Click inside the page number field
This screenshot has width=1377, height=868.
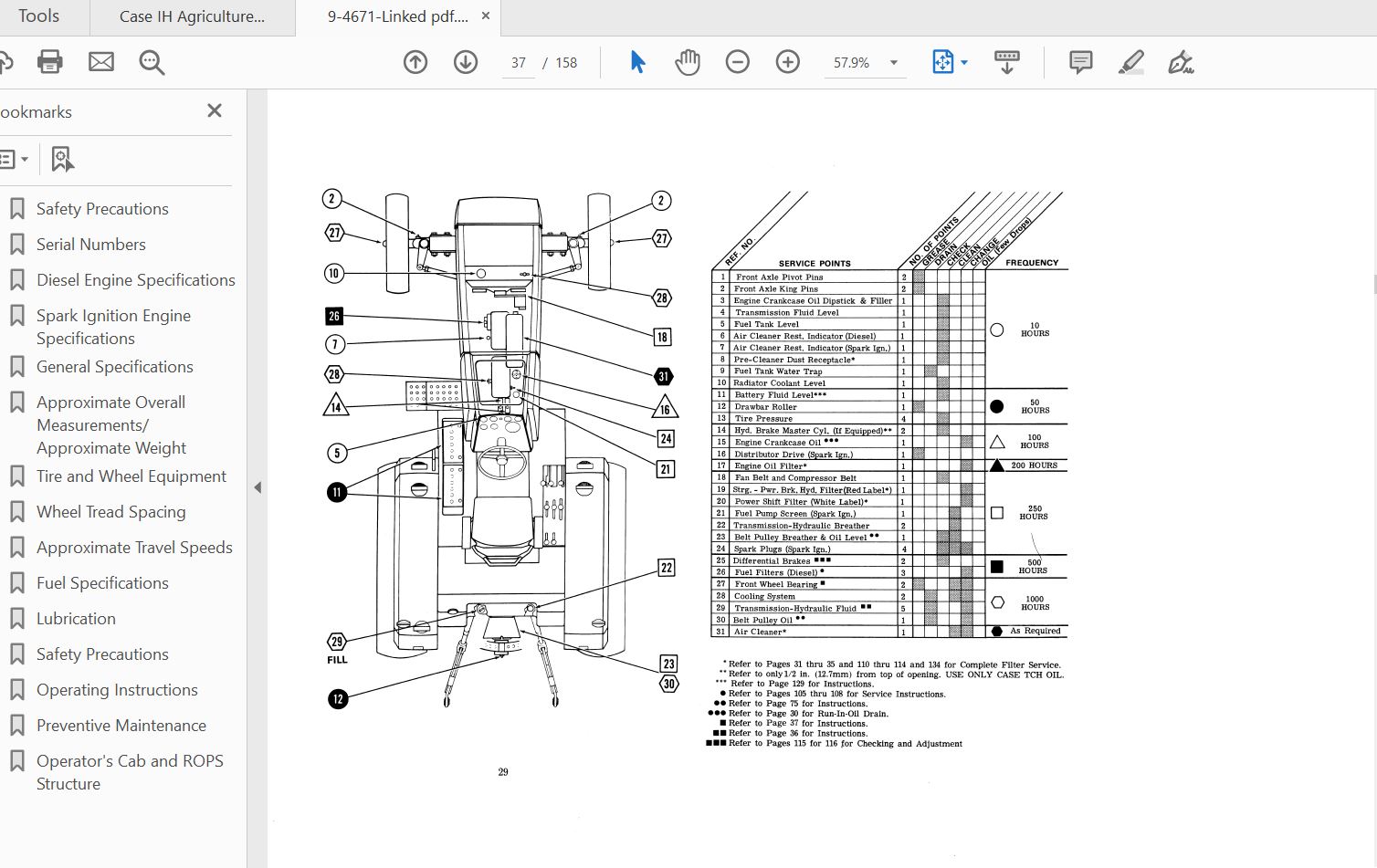point(518,62)
